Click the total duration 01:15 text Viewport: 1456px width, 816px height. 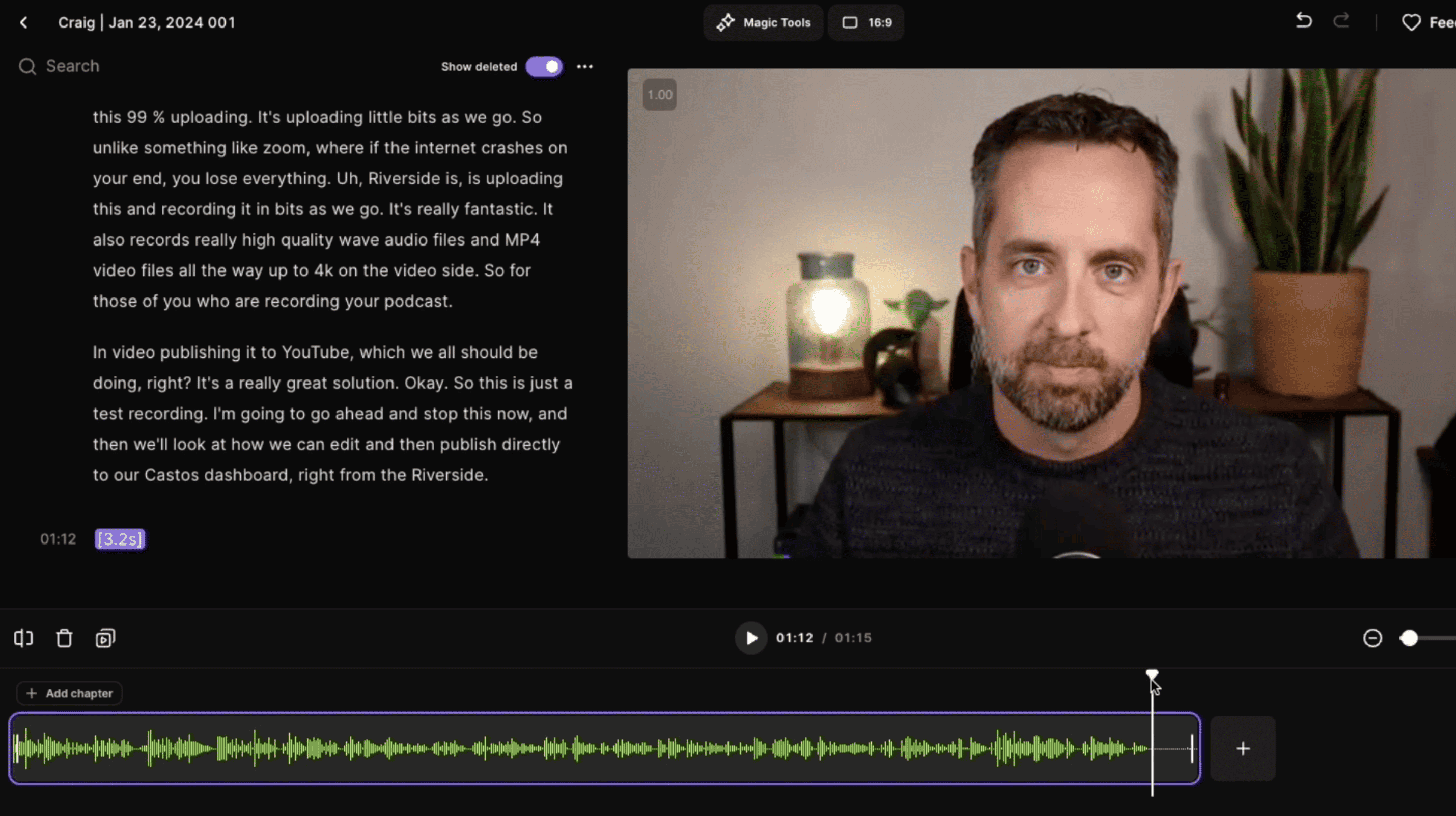click(853, 638)
